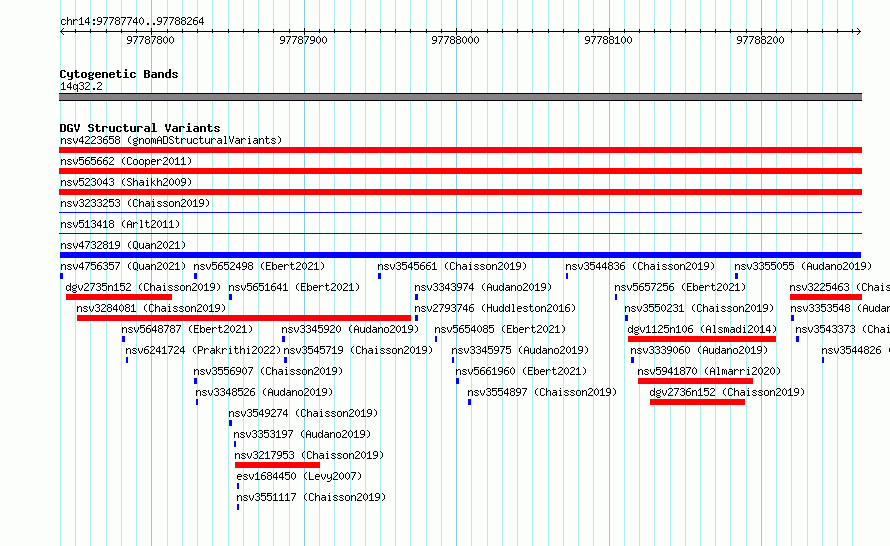Click the DGV Structural Variants track heading
Image resolution: width=890 pixels, height=546 pixels.
tap(140, 128)
